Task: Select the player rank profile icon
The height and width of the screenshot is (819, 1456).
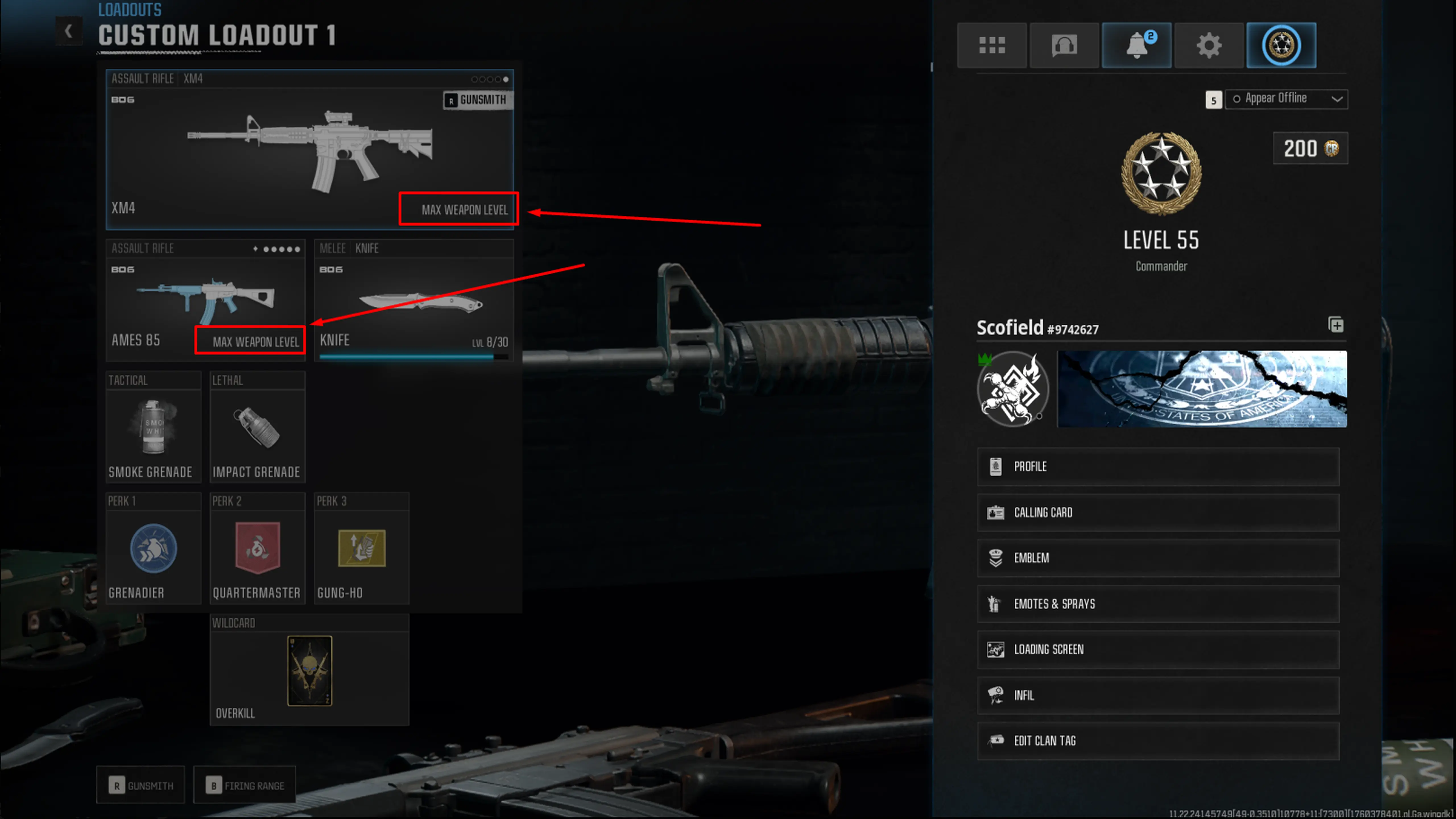Action: point(1281,45)
